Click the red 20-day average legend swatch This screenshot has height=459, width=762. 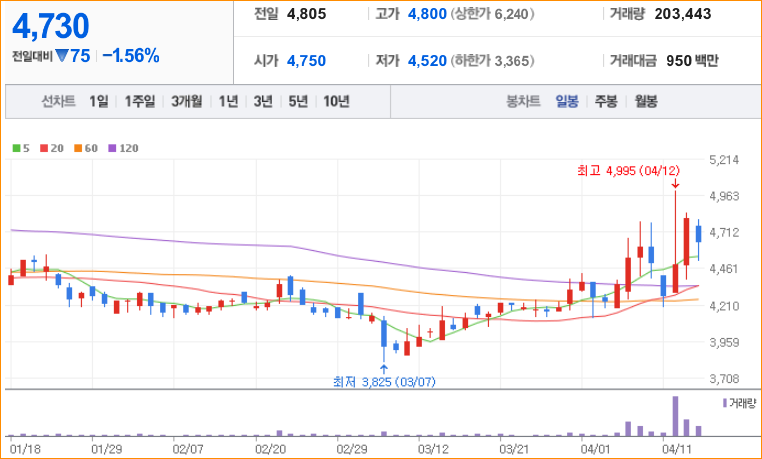coord(44,148)
